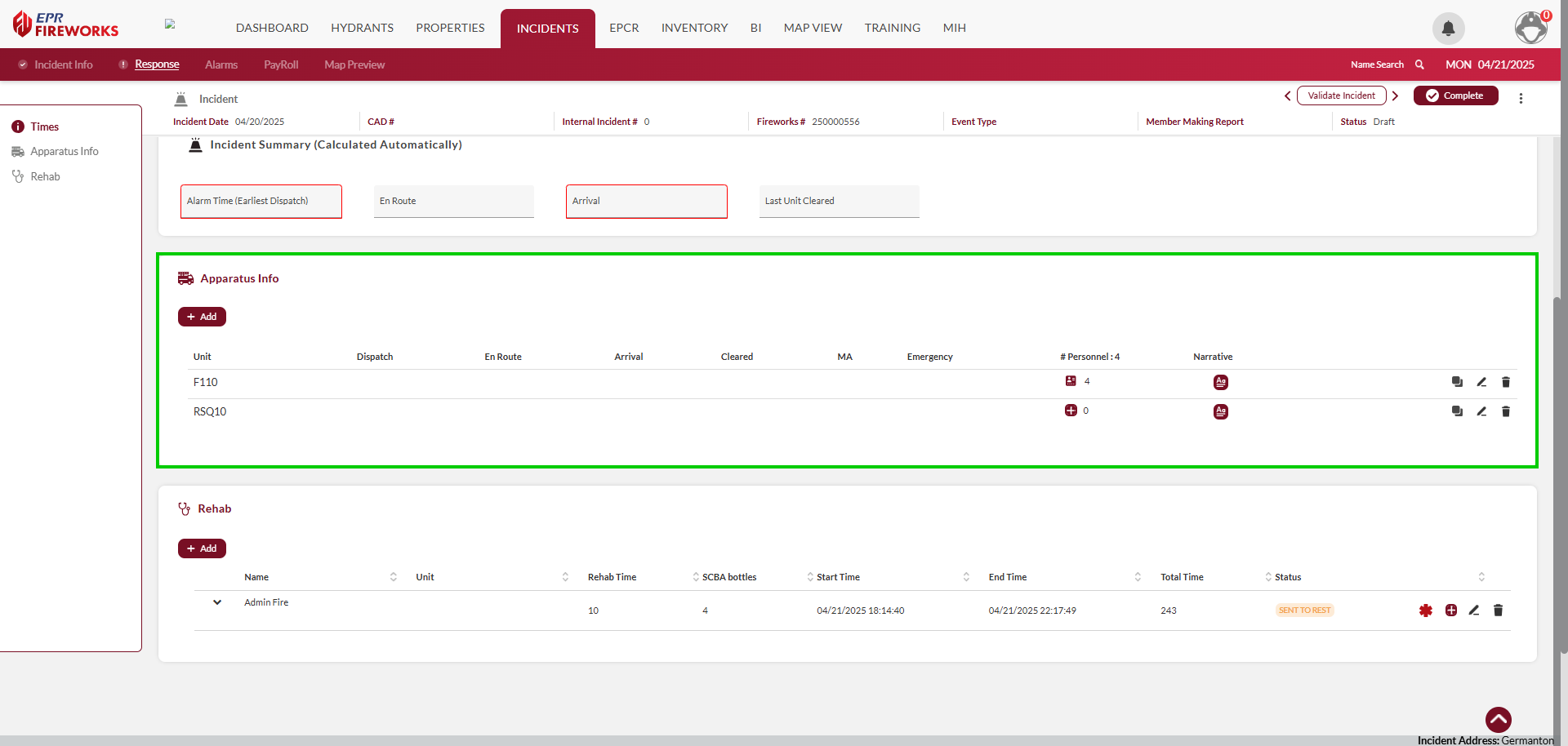Delete the RSQ10 apparatus row
This screenshot has height=746, width=1568.
tap(1505, 411)
